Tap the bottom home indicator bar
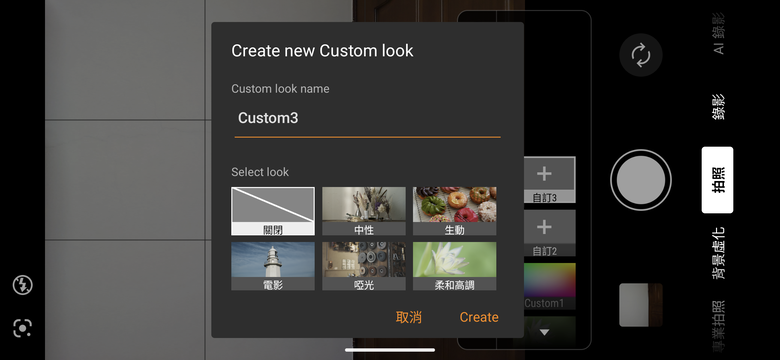This screenshot has width=780, height=360. tap(390, 350)
